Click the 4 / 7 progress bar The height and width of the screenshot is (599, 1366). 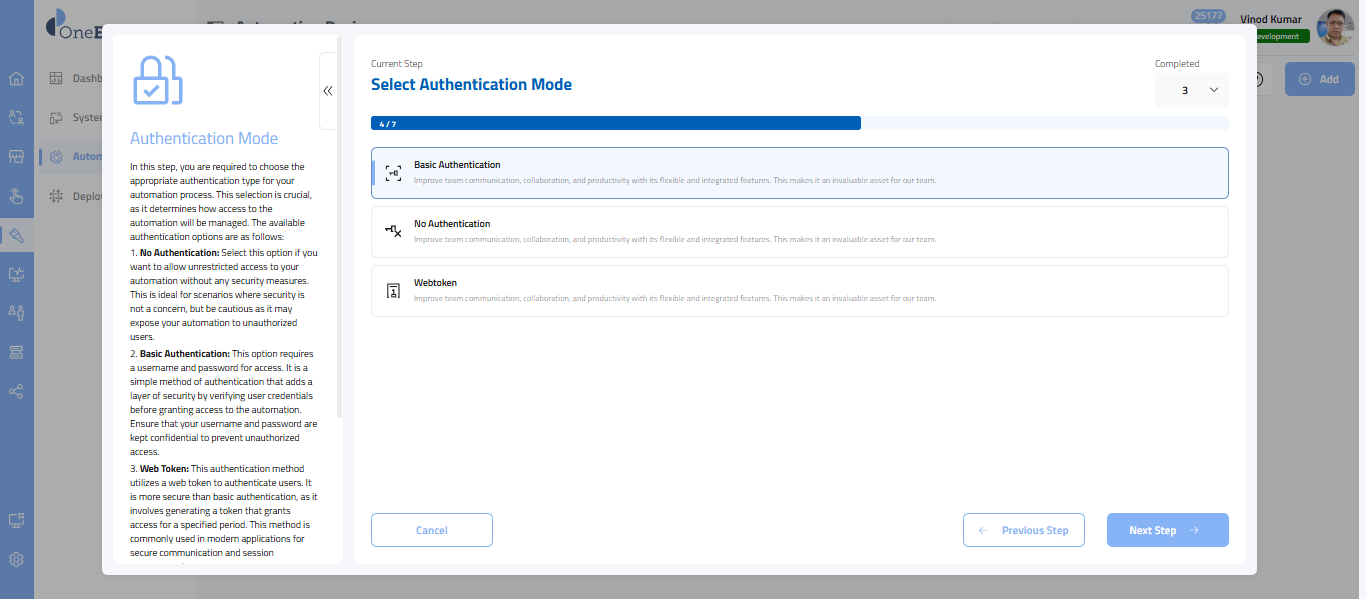click(615, 123)
